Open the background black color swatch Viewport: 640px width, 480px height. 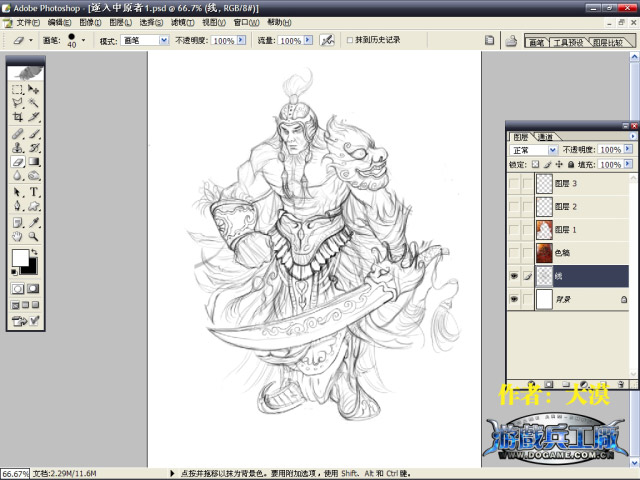pyautogui.click(x=31, y=268)
